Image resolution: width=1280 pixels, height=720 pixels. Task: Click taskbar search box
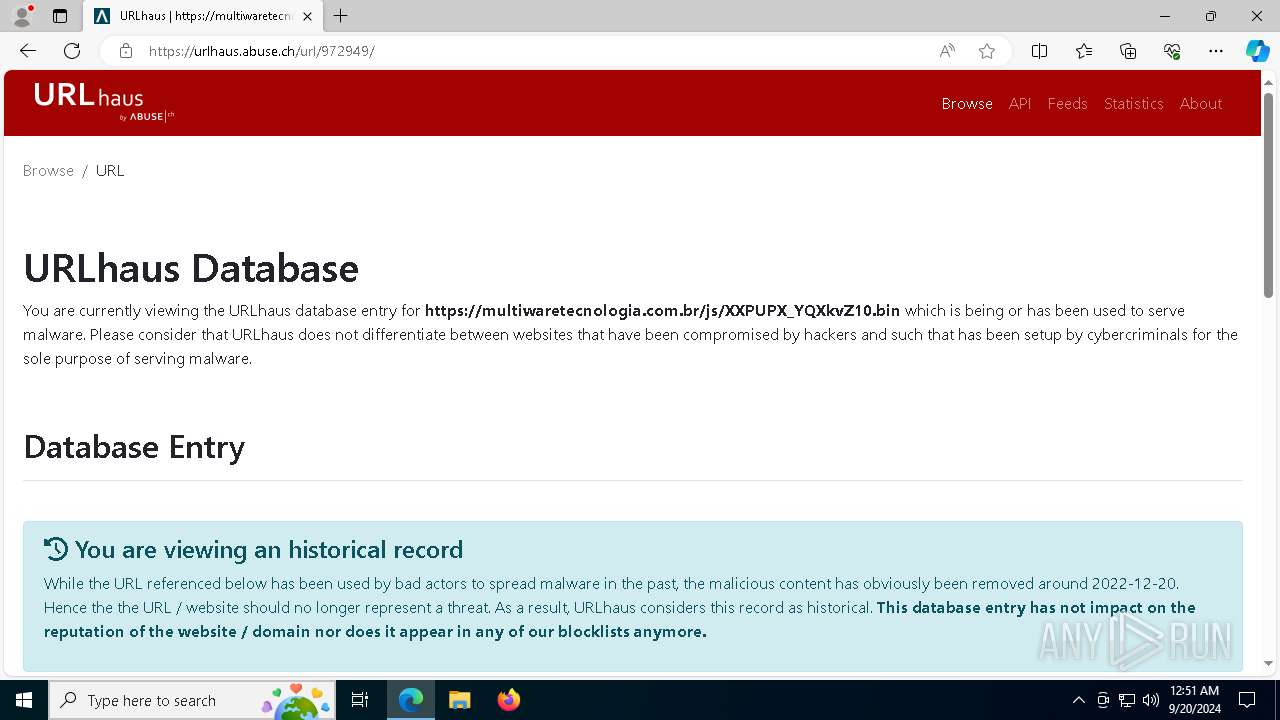192,700
